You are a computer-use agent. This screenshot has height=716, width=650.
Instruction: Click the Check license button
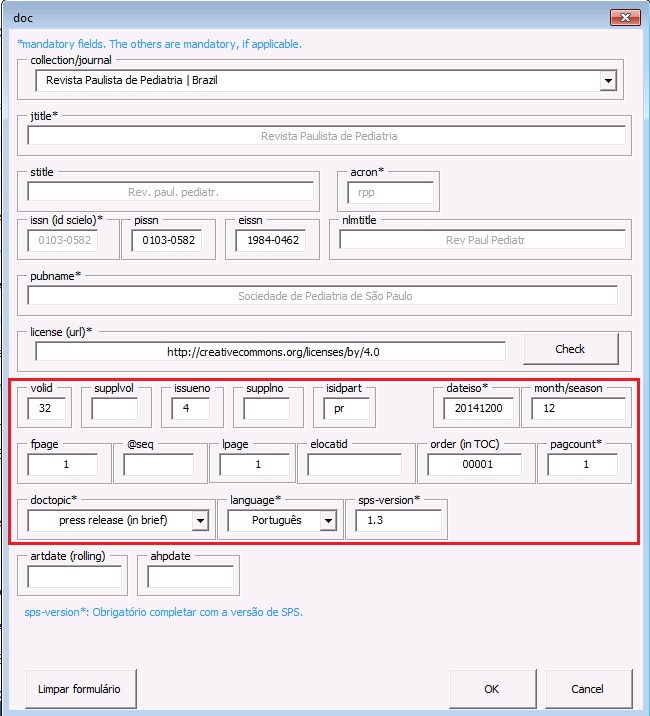tap(569, 349)
